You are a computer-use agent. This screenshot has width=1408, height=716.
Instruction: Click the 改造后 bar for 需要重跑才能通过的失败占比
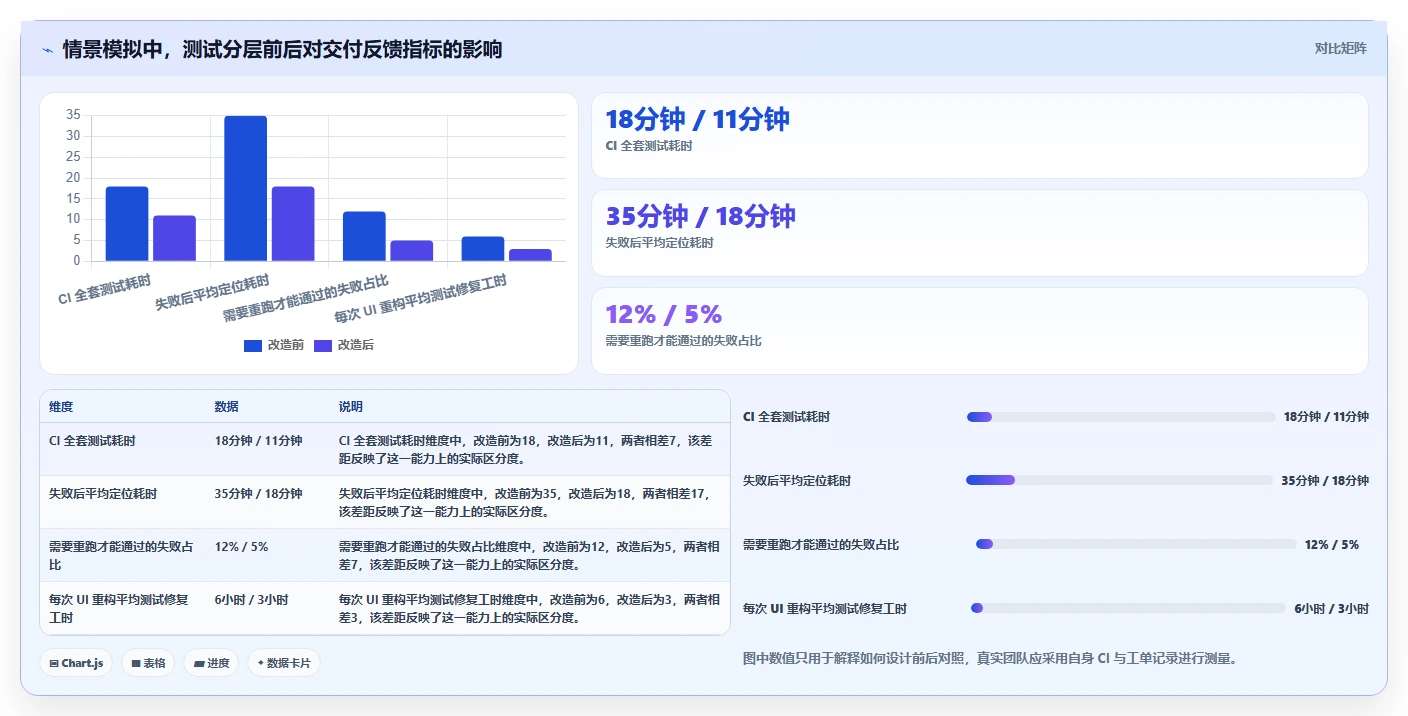point(411,251)
